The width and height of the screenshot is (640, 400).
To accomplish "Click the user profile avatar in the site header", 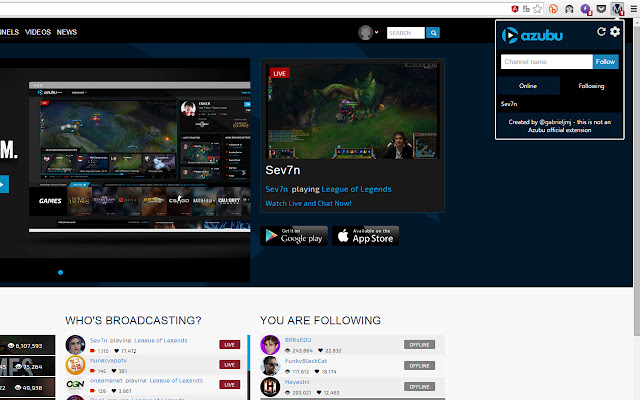I will coord(365,33).
